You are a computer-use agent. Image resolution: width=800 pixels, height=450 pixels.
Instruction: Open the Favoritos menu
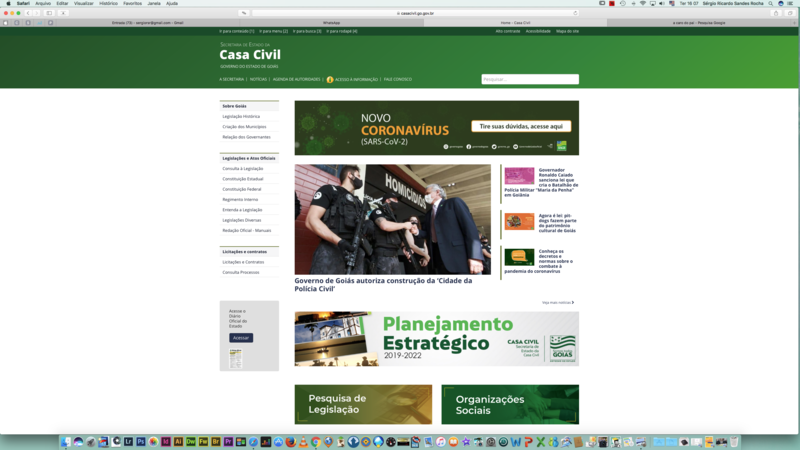click(132, 3)
